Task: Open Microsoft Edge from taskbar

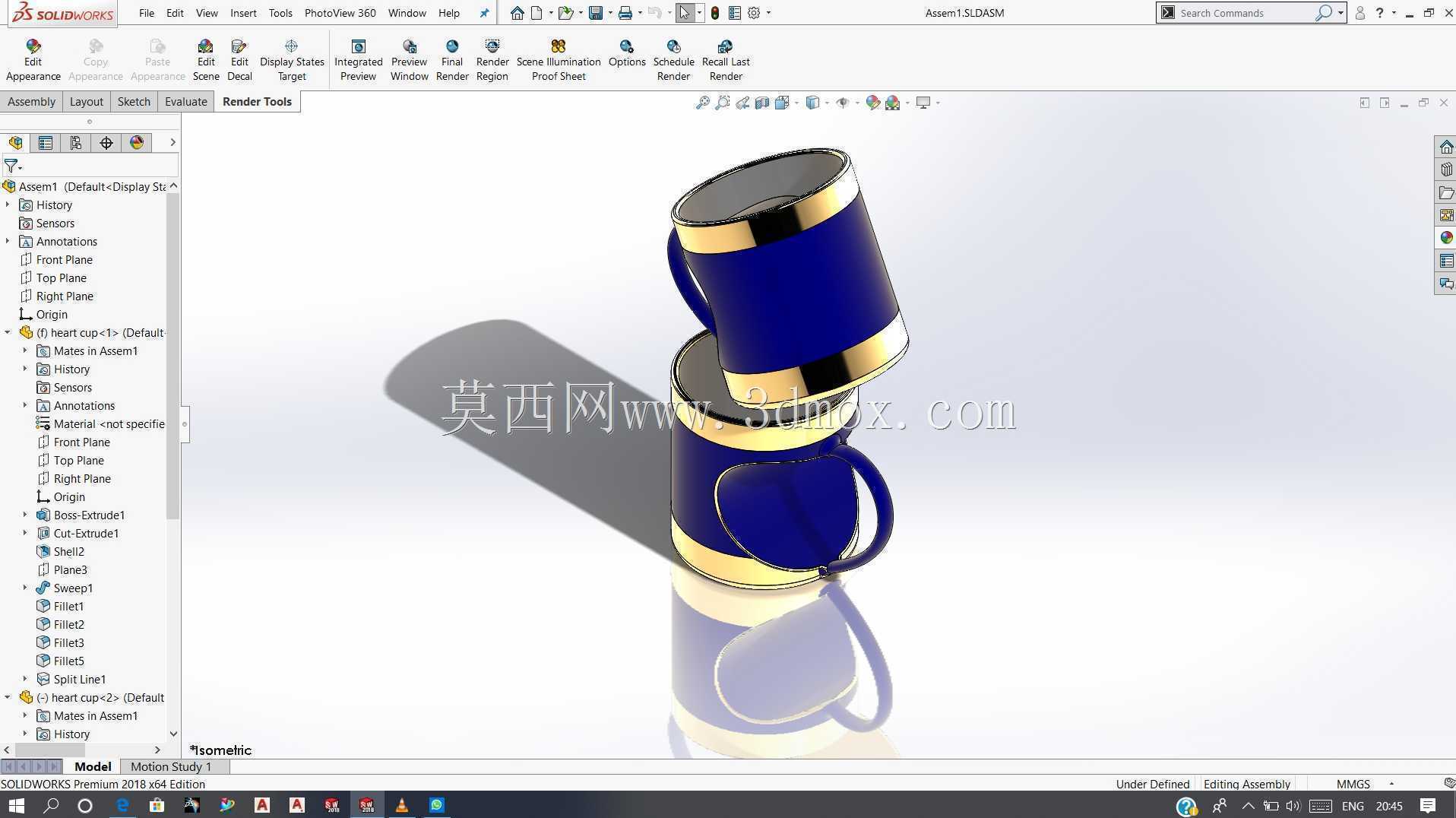Action: point(122,805)
